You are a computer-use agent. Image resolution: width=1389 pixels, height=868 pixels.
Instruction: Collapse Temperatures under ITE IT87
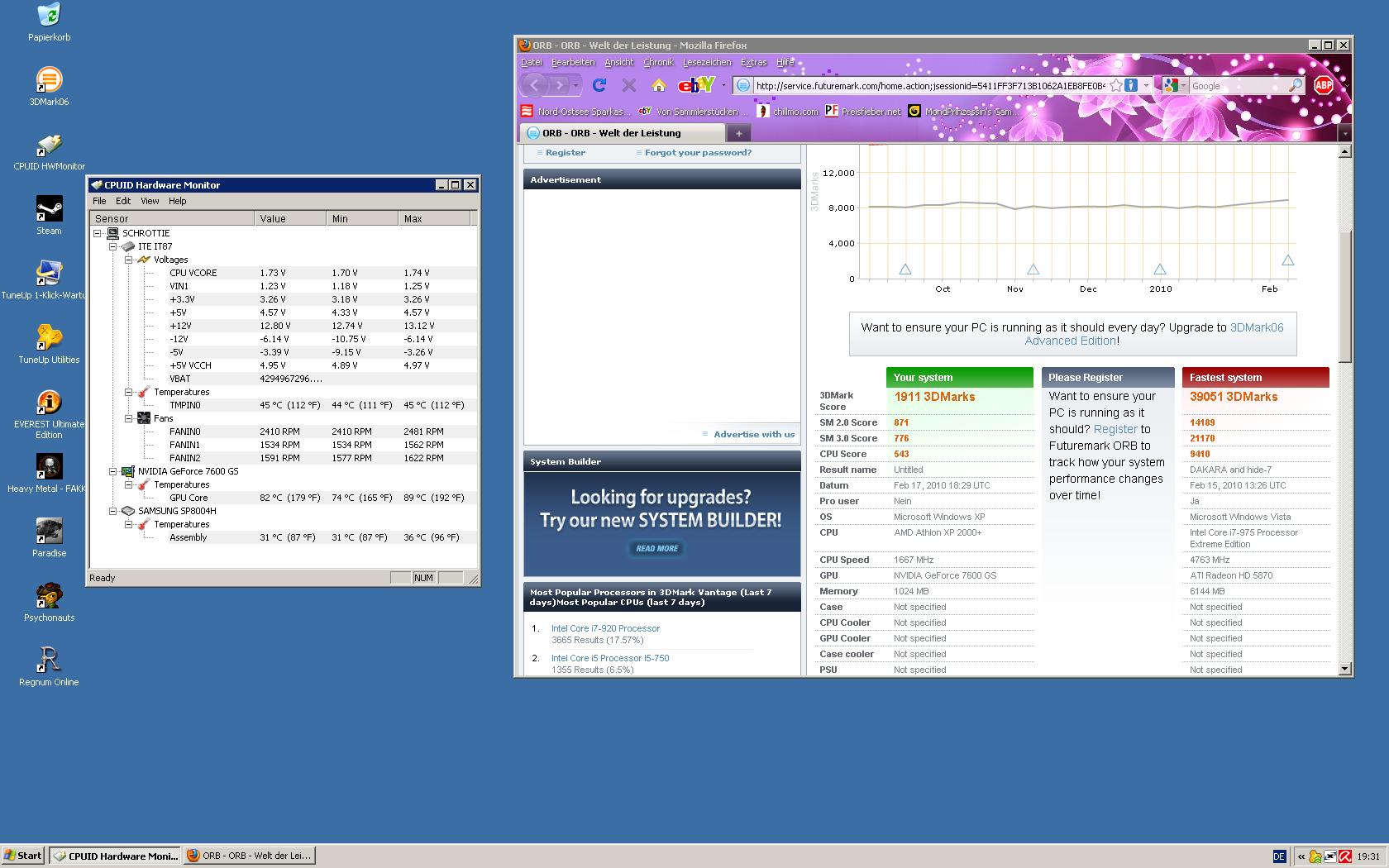[x=129, y=392]
